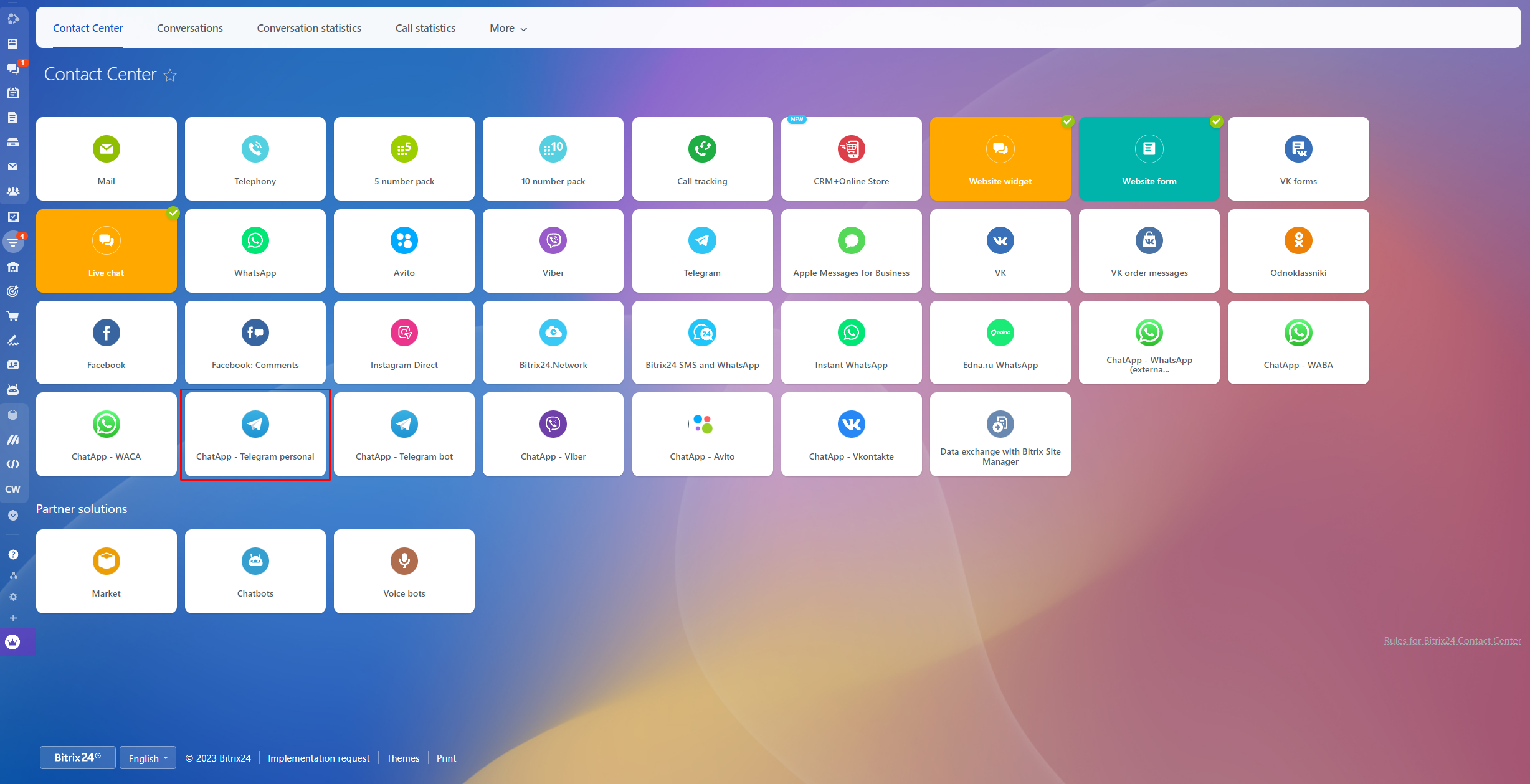Click the connected Live chat tile
The image size is (1530, 784).
tap(106, 251)
